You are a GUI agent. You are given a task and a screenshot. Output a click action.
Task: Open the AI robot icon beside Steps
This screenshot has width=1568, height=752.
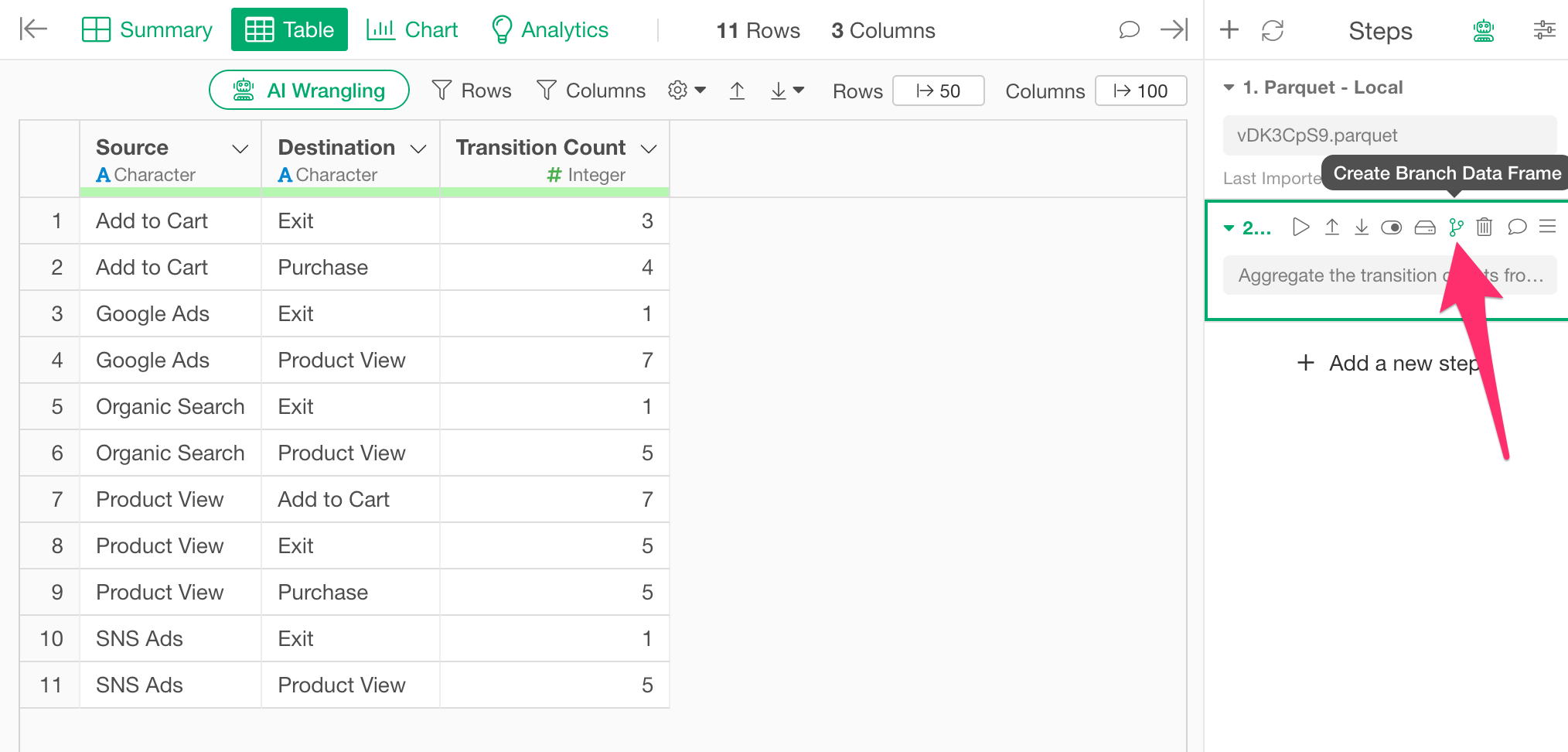(x=1483, y=31)
